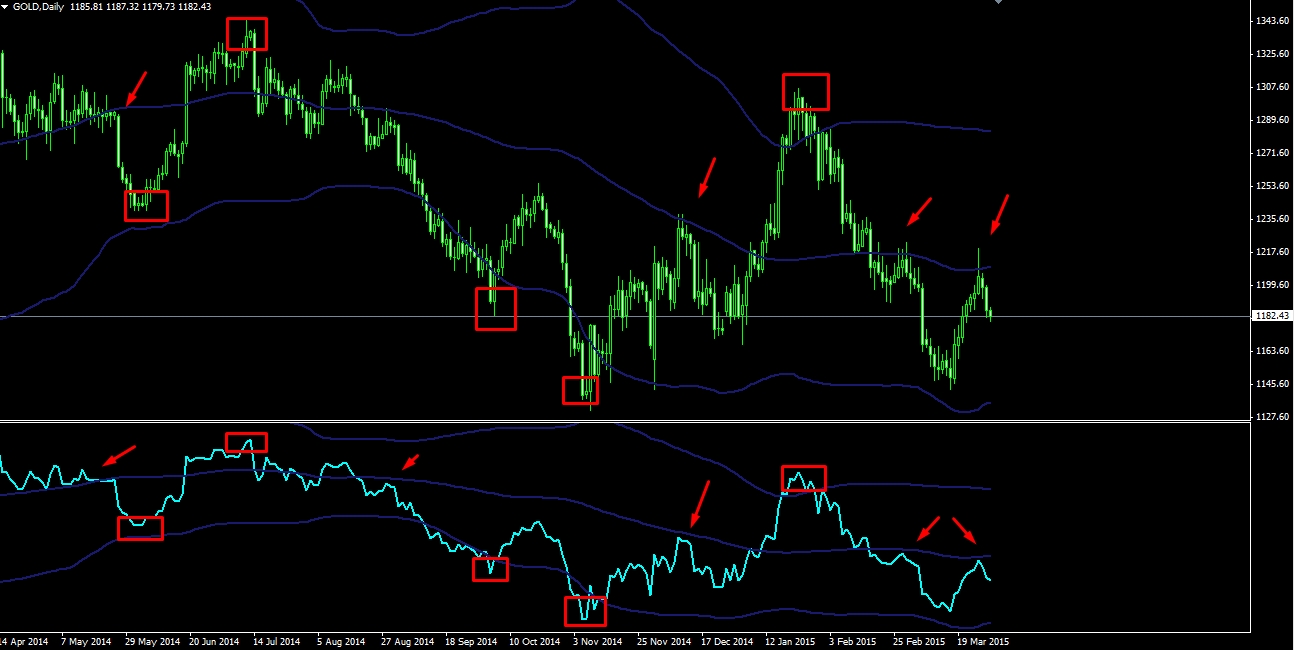The image size is (1294, 650).
Task: Click the 5 Aug 2014 date label
Action: pyautogui.click(x=341, y=641)
